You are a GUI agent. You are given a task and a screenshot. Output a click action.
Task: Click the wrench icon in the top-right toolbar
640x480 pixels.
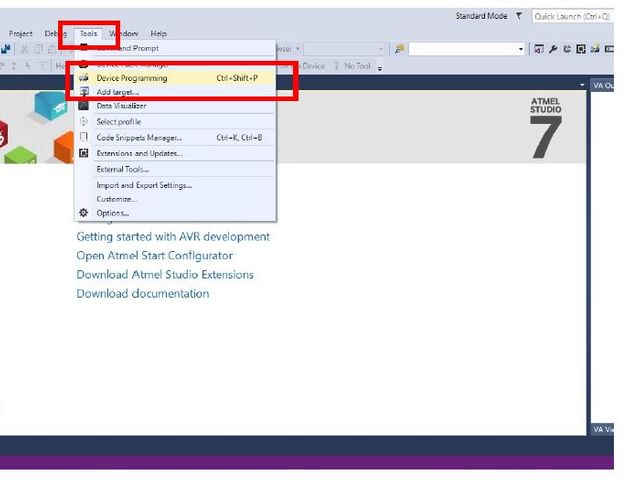coord(553,49)
